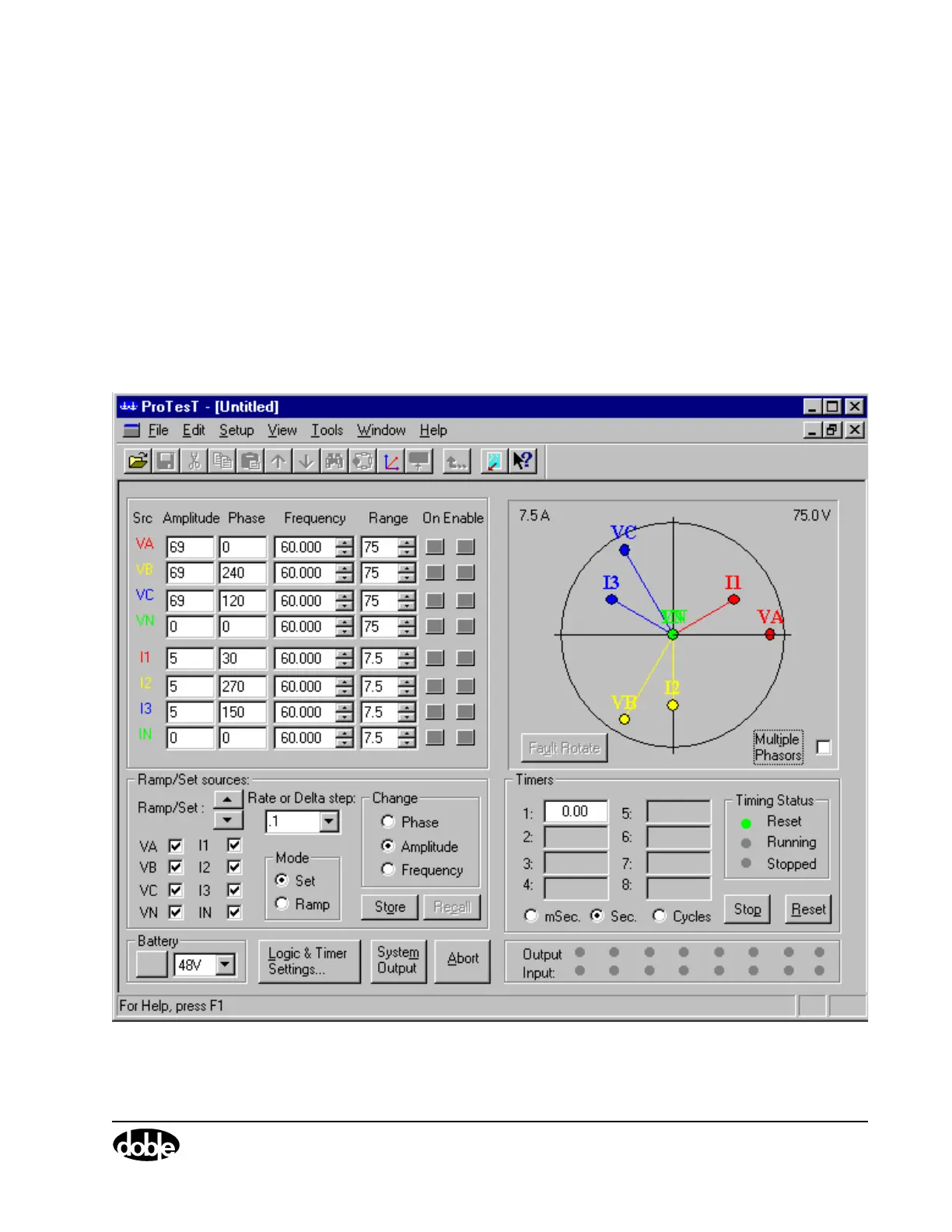Screen dimensions: 952x1232
Task: Select the Phase change radio button
Action: [388, 821]
